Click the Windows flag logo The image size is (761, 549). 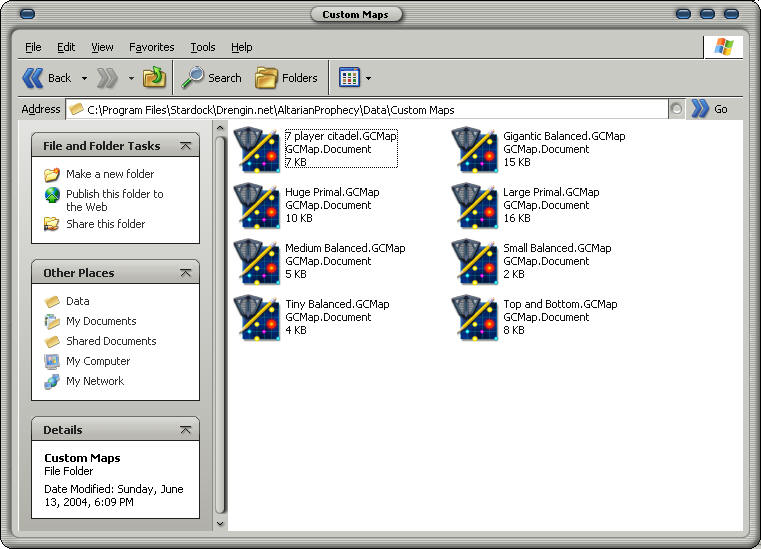tap(723, 47)
